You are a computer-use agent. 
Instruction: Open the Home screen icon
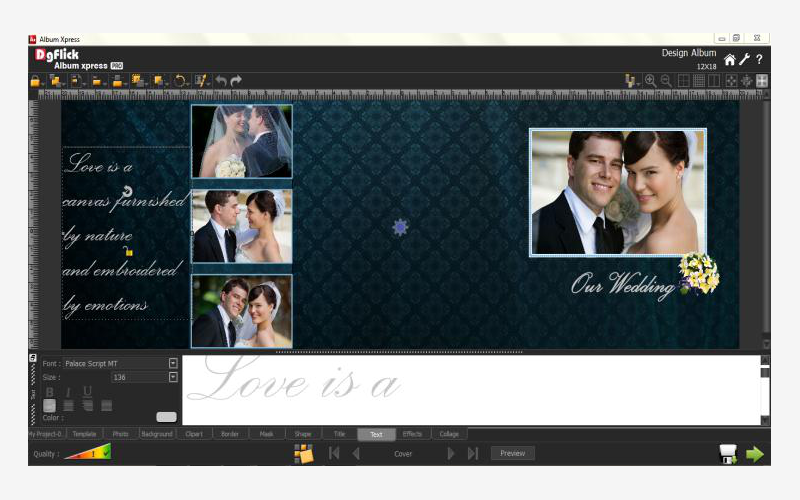730,60
